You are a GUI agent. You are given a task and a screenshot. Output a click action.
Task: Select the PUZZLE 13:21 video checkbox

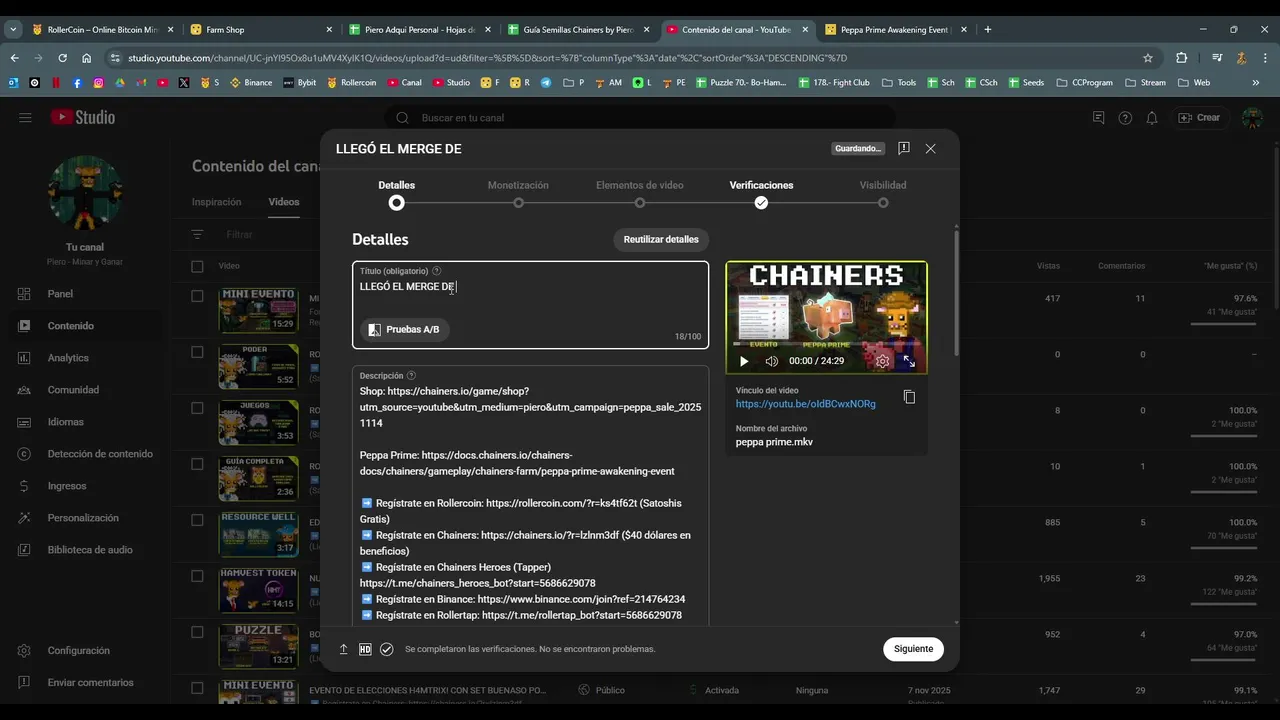point(197,632)
